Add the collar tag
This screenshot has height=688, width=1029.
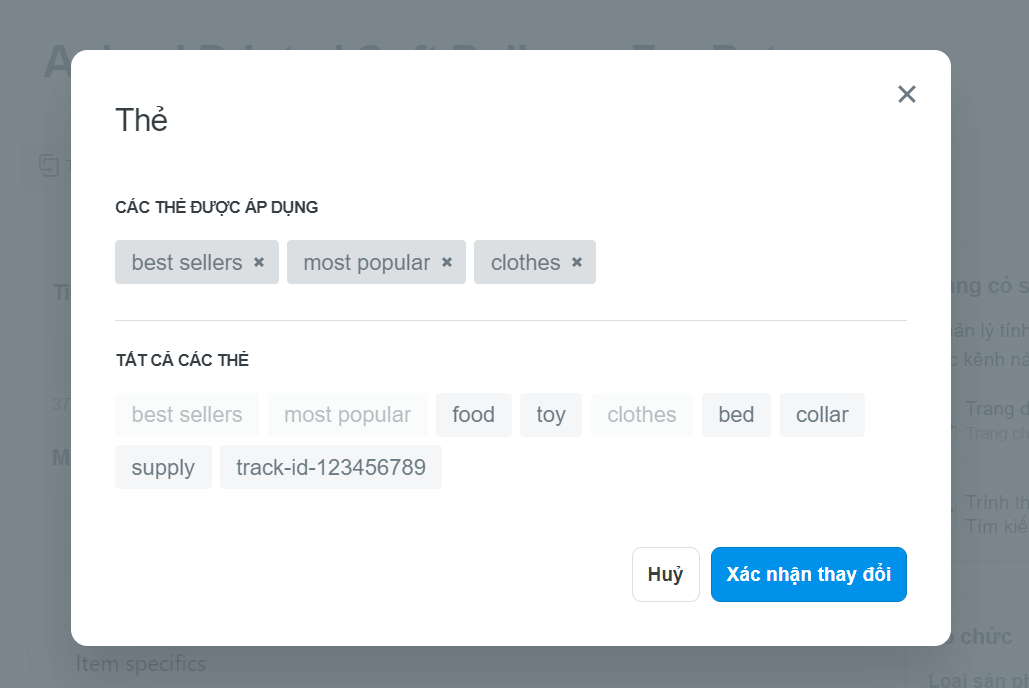pyautogui.click(x=822, y=415)
